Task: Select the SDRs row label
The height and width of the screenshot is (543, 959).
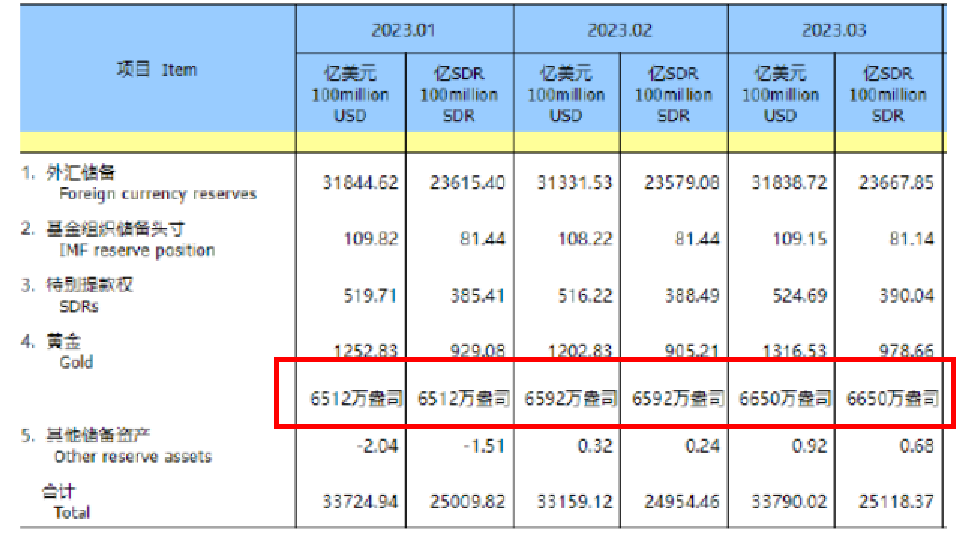Action: [78, 306]
